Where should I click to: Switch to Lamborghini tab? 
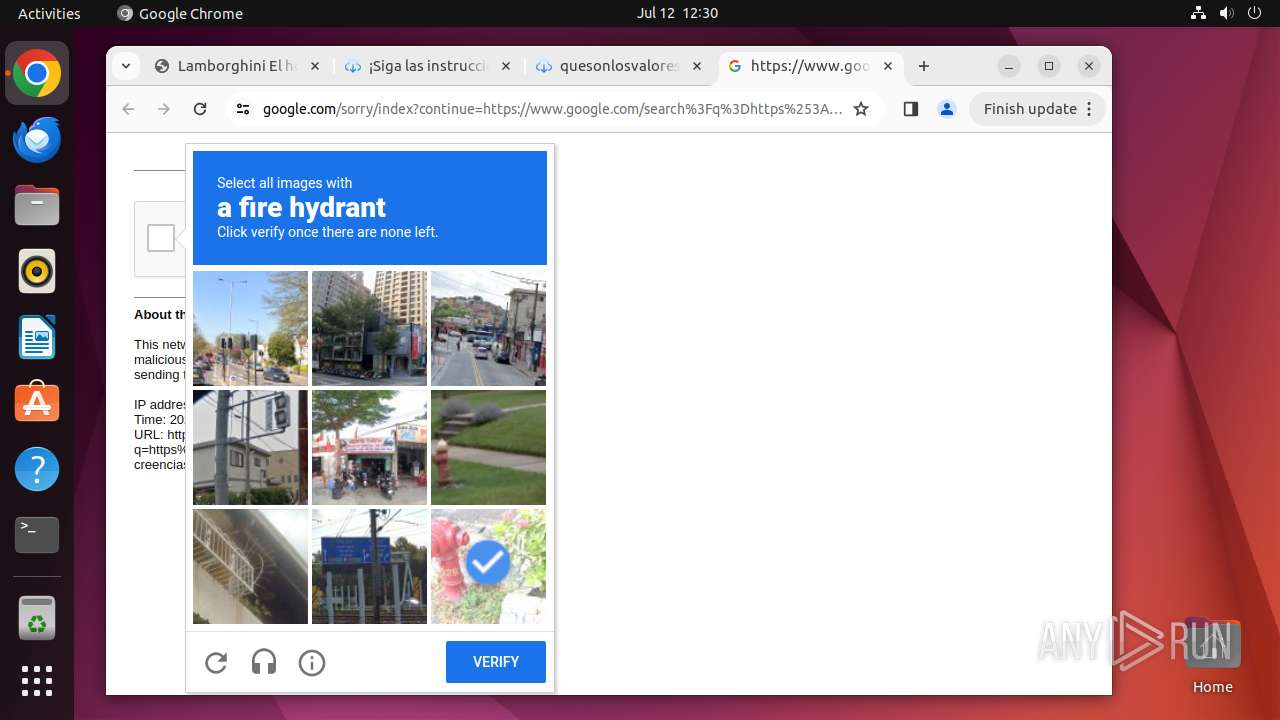(x=237, y=66)
